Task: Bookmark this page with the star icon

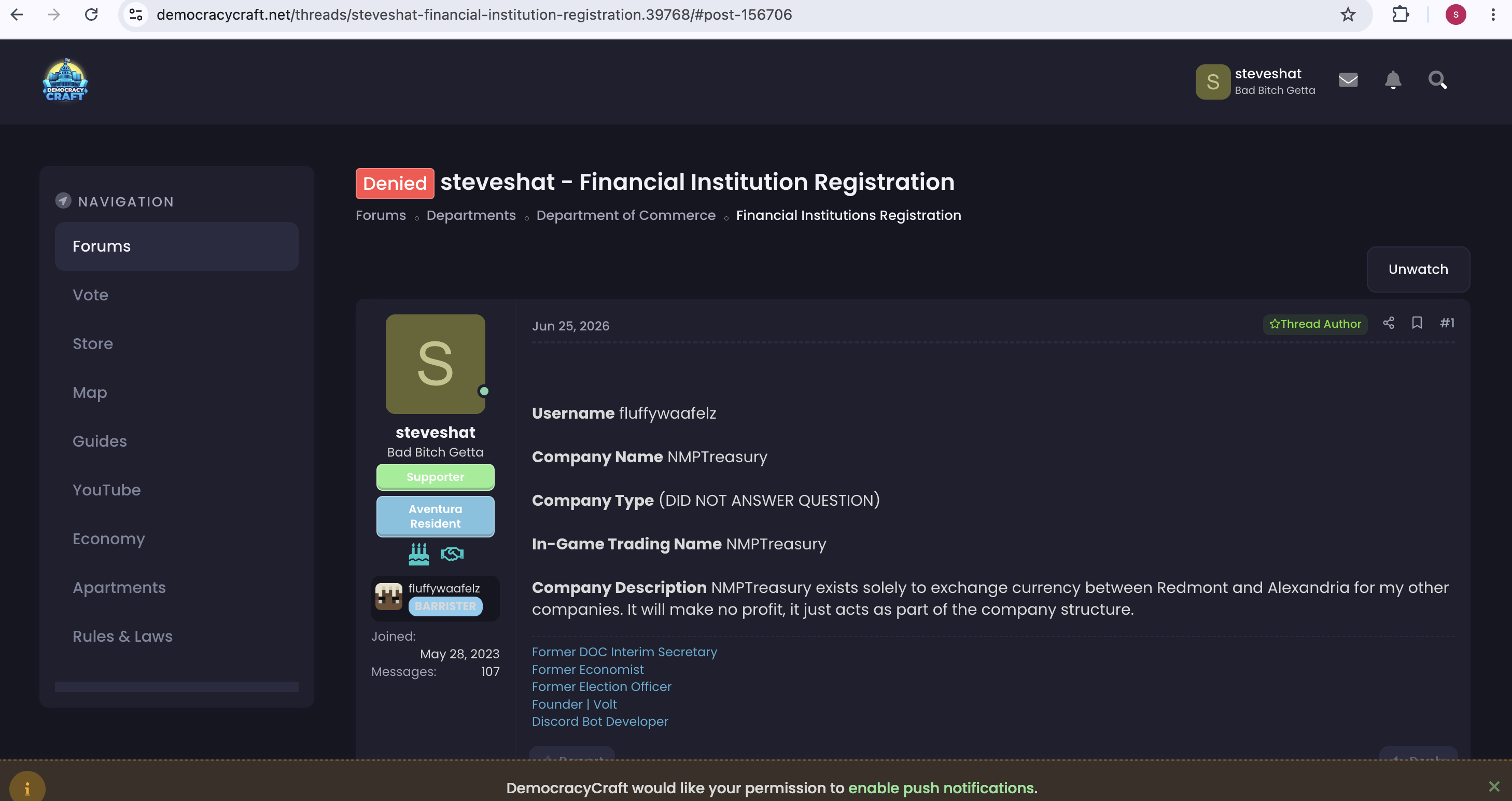Action: 1348,15
